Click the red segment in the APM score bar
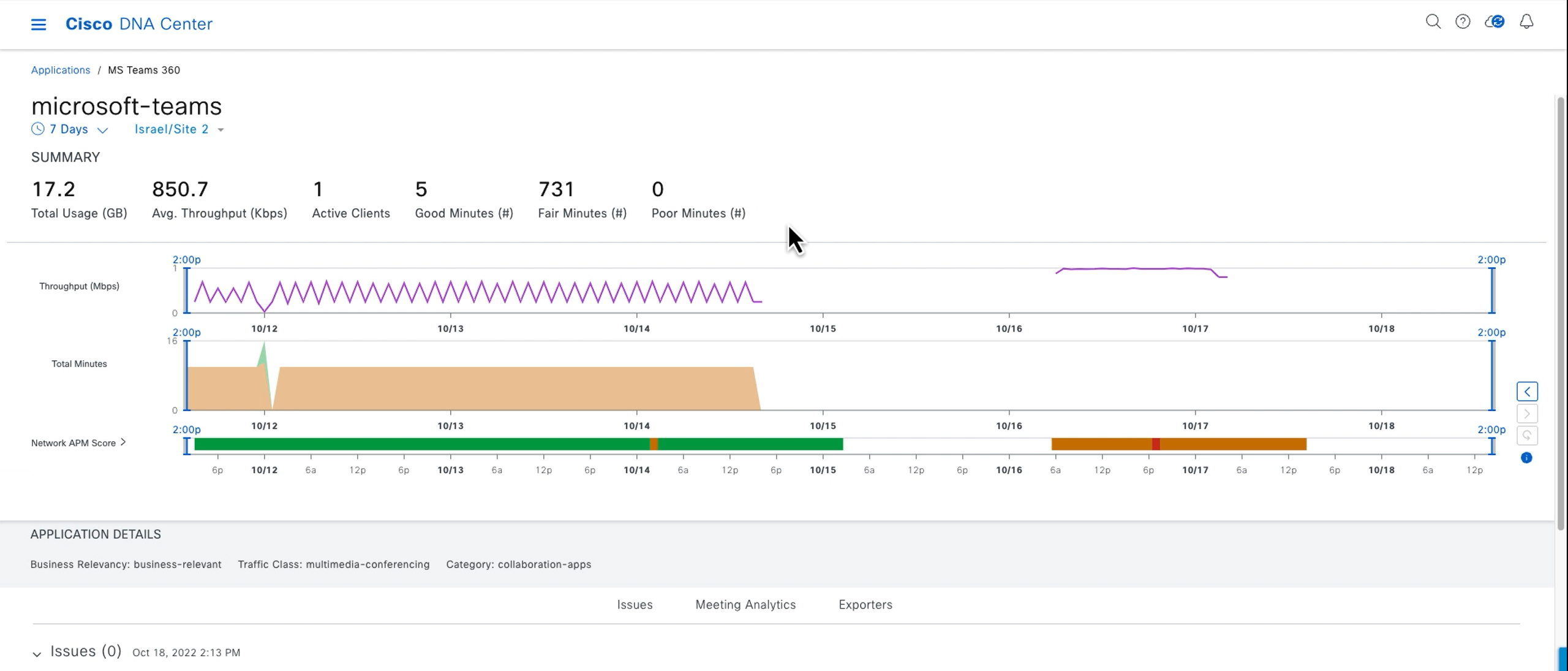The image size is (1568, 671). (1155, 444)
